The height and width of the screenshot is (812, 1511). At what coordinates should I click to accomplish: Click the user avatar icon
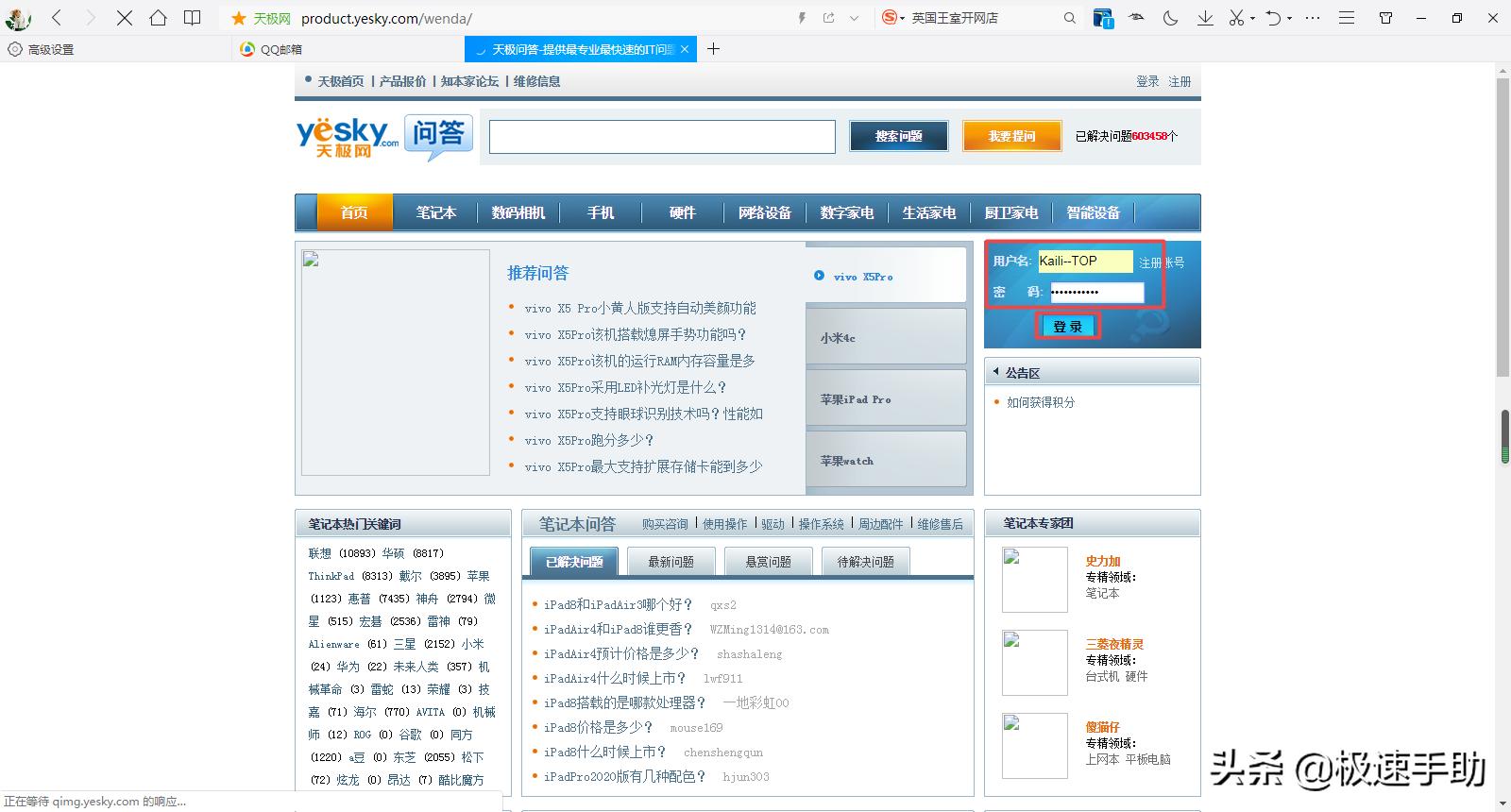click(x=17, y=18)
